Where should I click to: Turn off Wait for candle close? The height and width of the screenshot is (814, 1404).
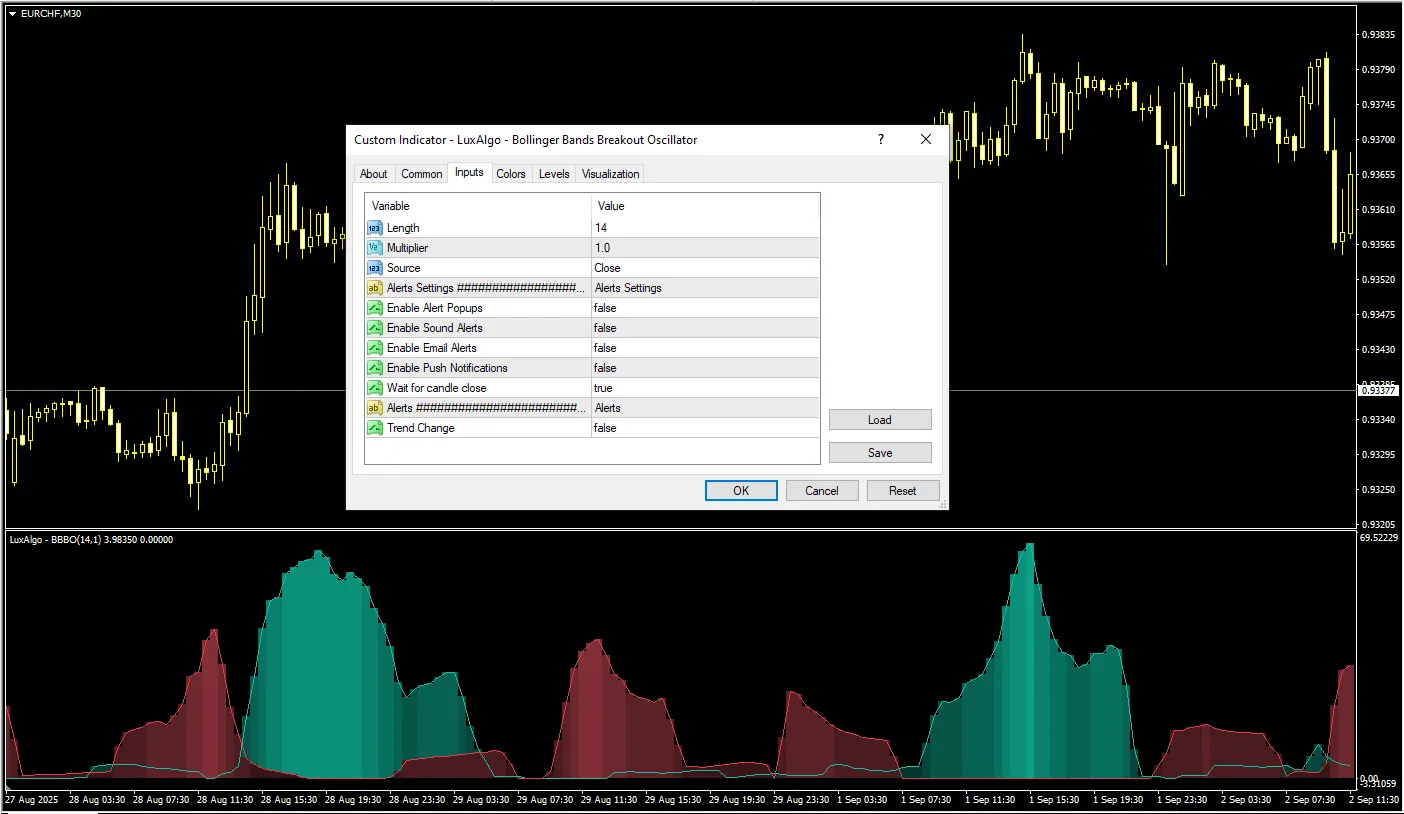click(x=700, y=387)
